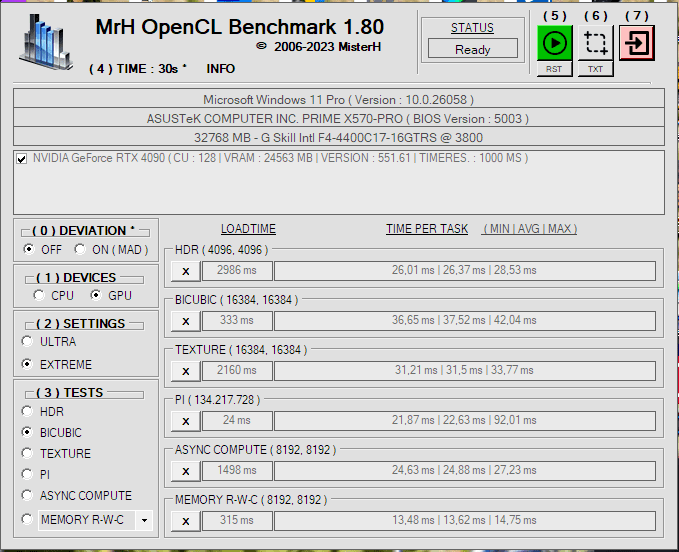Screen dimensions: 679x552
Task: Choose ULTRA settings radio button
Action: tap(27, 342)
